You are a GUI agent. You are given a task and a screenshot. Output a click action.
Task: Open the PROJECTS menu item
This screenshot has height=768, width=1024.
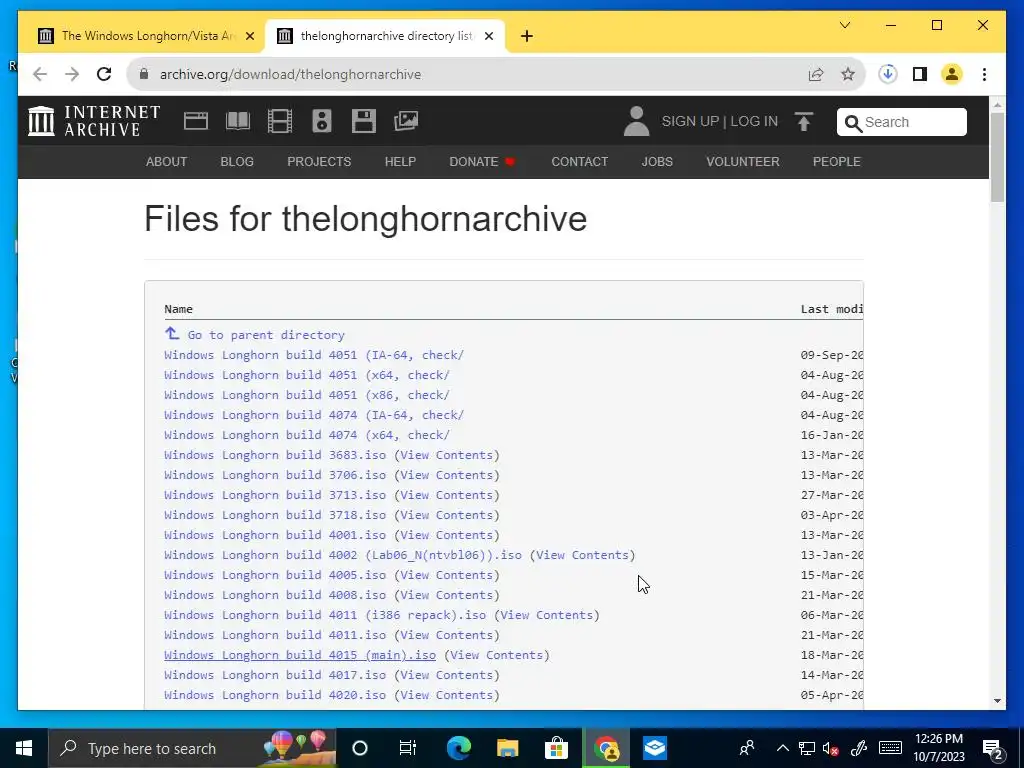(319, 161)
